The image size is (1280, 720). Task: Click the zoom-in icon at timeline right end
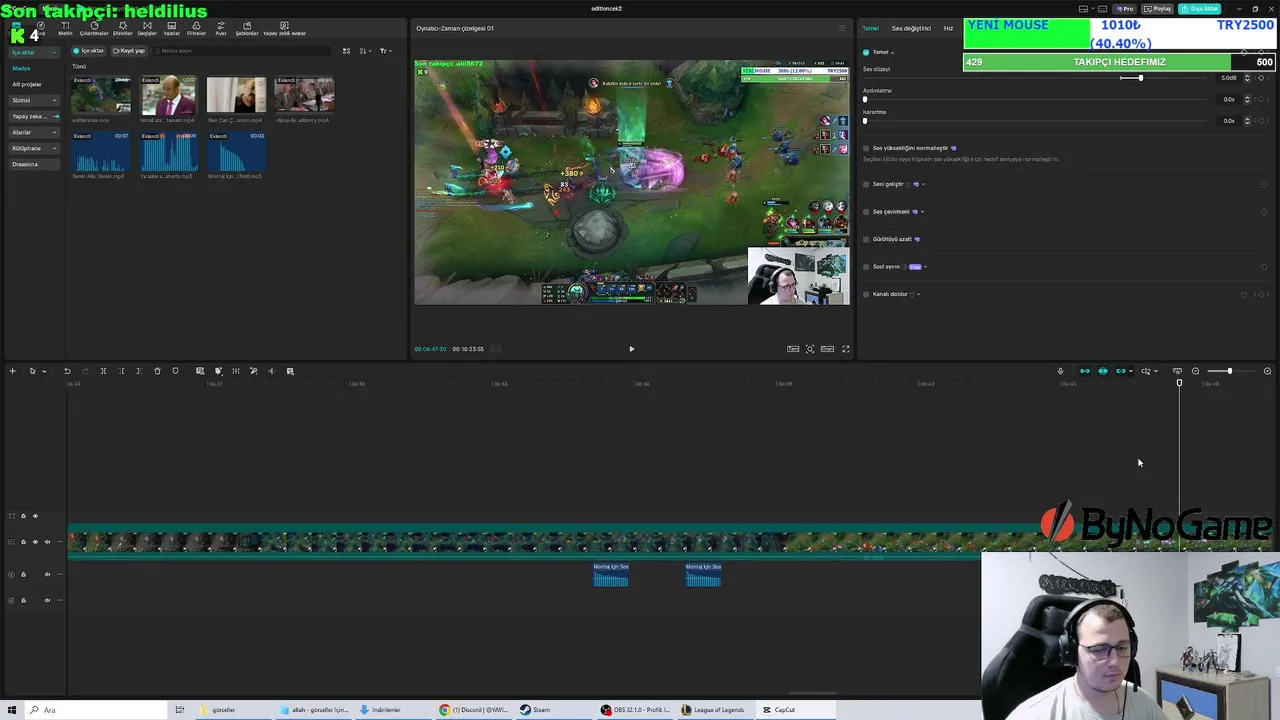coord(1267,371)
